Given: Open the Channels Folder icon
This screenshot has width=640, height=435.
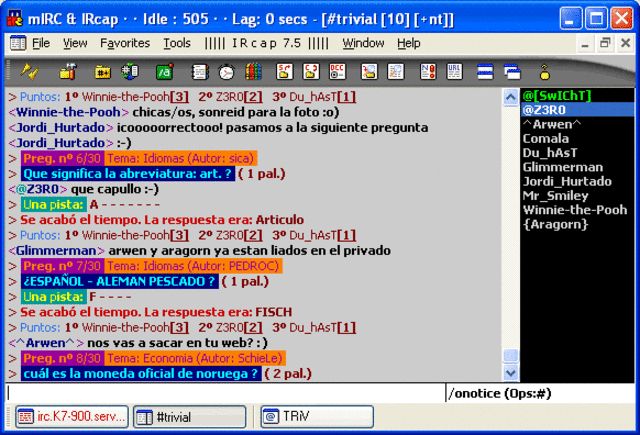Looking at the screenshot, I should 102,72.
